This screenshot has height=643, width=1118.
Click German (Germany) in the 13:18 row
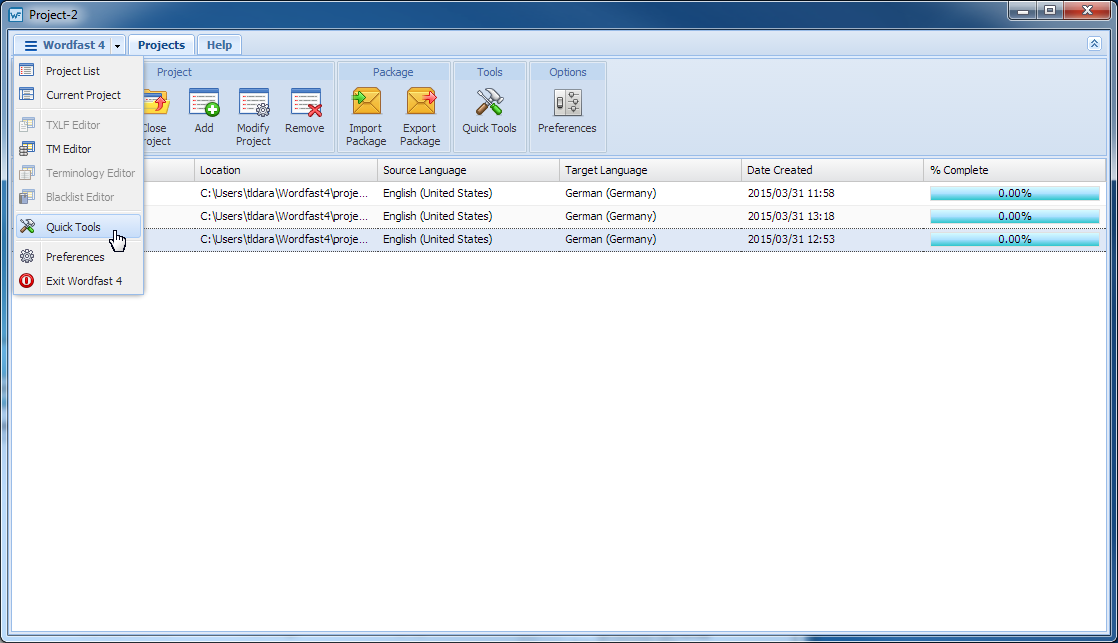[x=610, y=216]
